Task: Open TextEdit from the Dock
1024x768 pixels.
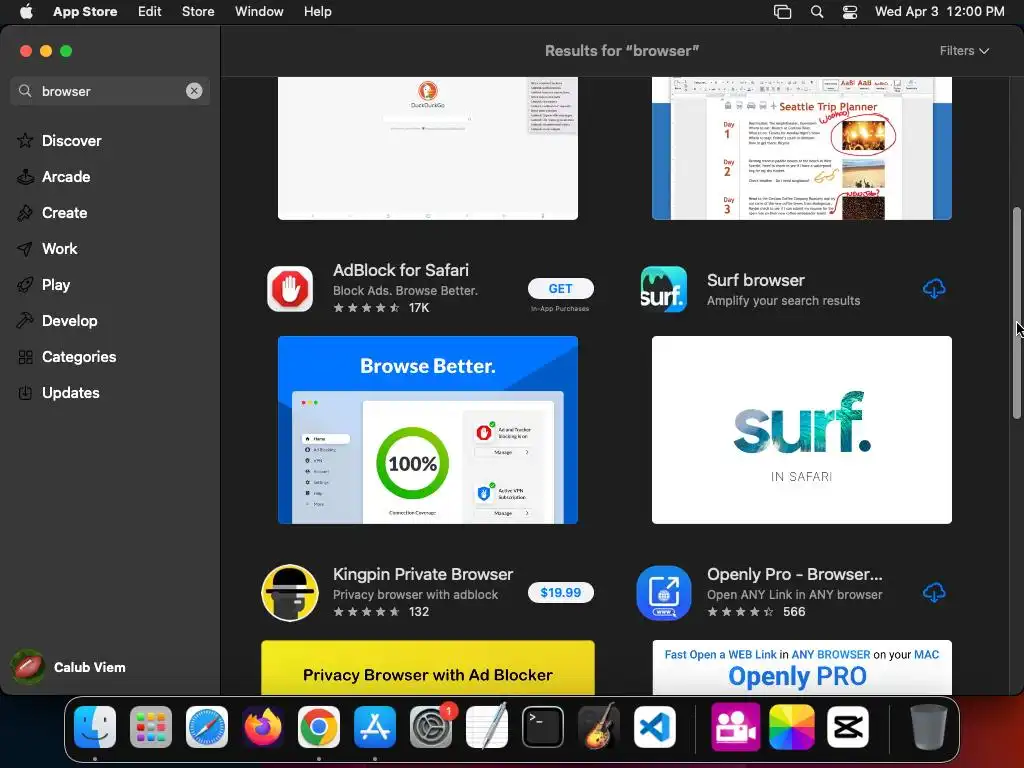Action: point(487,727)
